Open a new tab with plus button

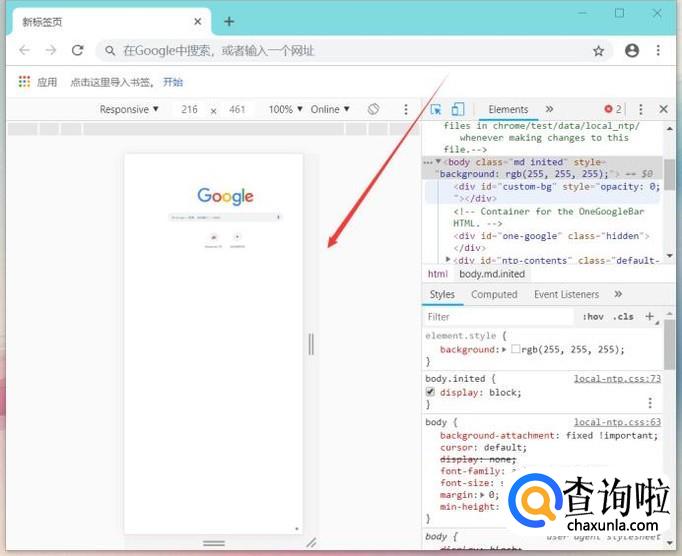(x=229, y=21)
